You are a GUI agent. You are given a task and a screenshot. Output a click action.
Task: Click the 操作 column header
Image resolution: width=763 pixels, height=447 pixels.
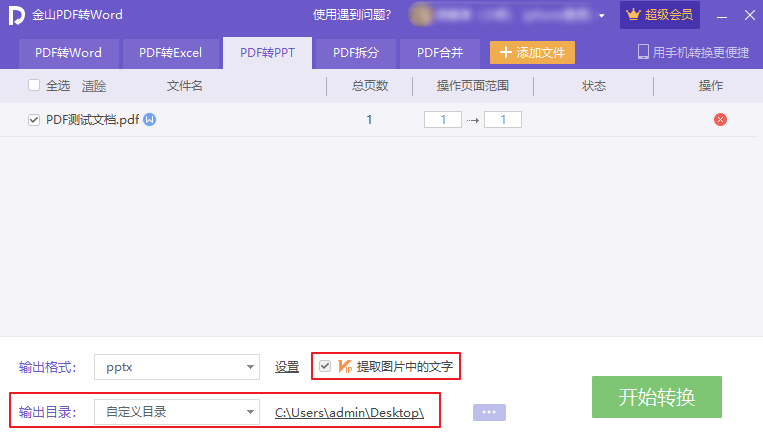click(x=710, y=86)
